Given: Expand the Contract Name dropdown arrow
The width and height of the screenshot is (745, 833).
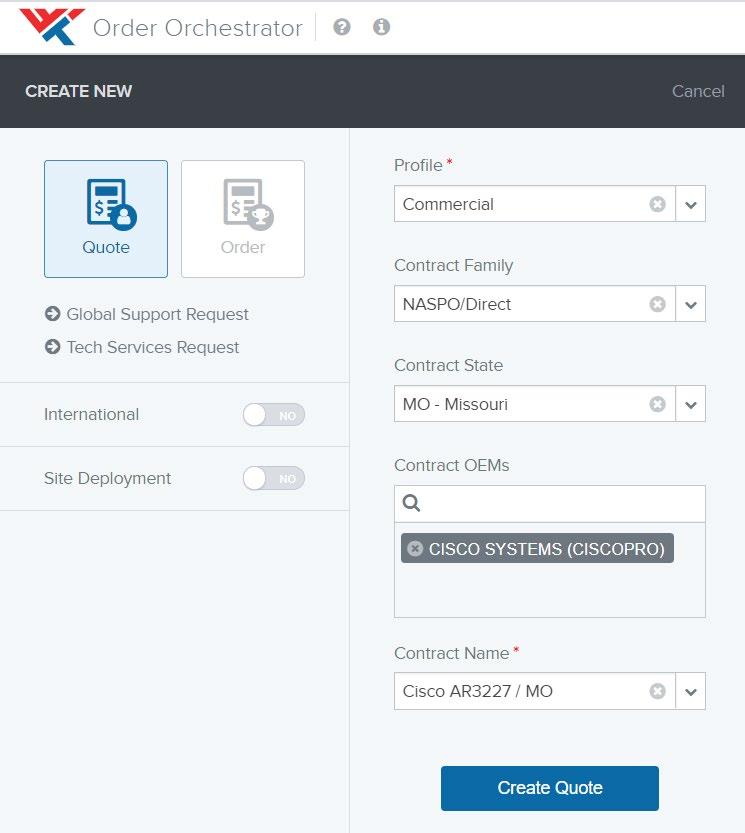Looking at the screenshot, I should click(690, 691).
